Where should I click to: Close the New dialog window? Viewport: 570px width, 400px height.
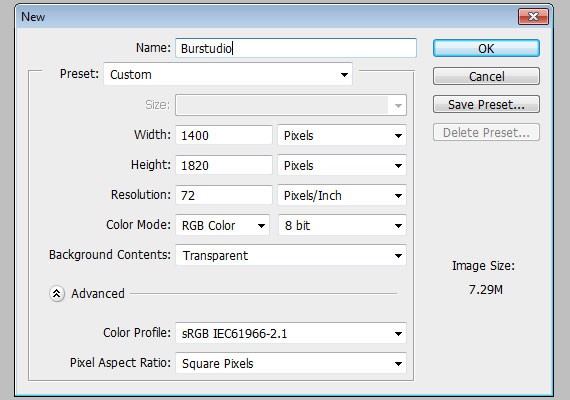click(533, 17)
